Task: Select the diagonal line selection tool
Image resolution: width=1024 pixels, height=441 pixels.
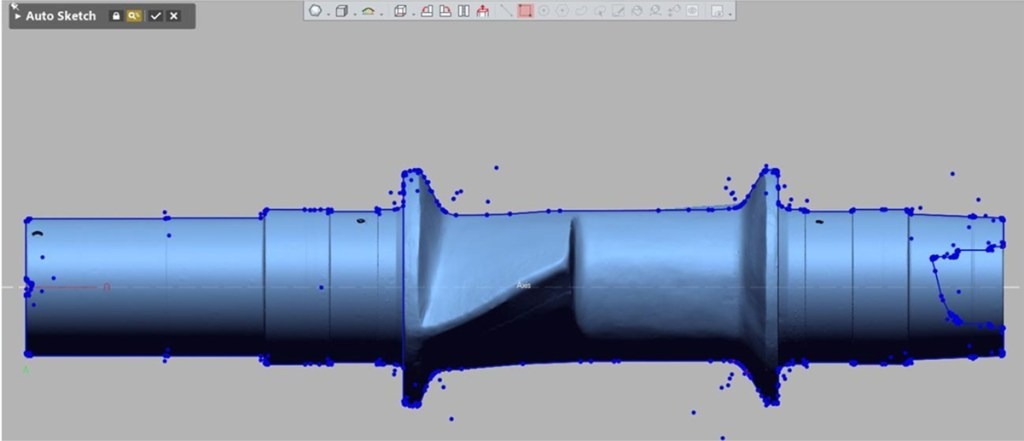Action: pyautogui.click(x=506, y=12)
